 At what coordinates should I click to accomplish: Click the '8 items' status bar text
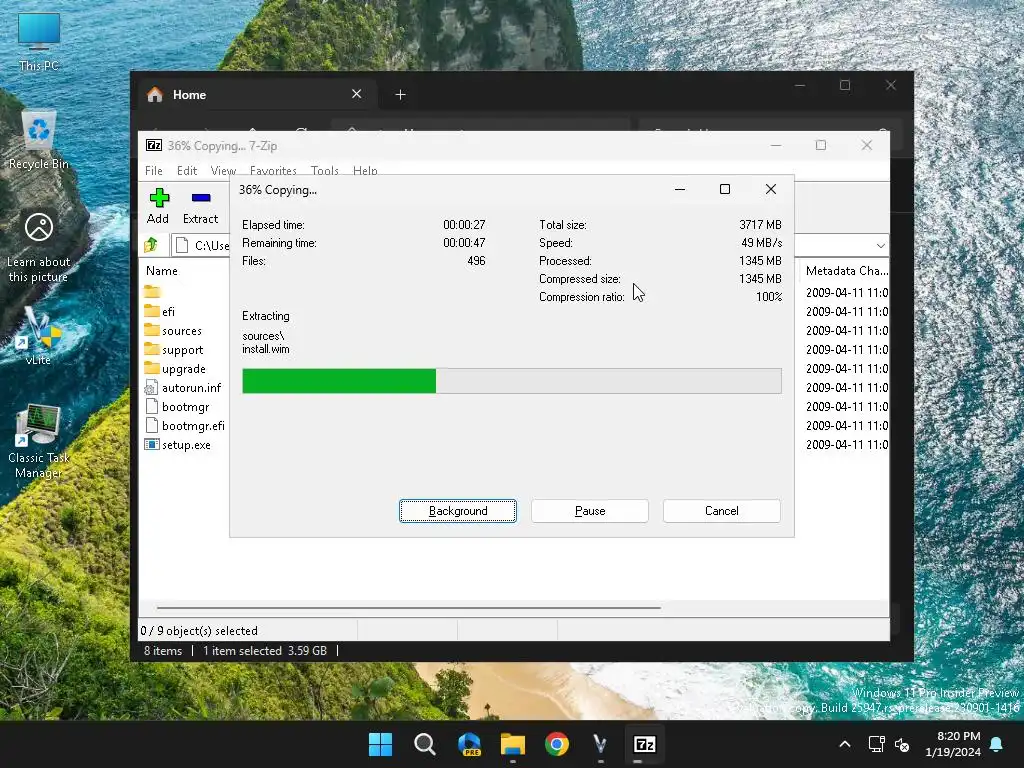(163, 650)
